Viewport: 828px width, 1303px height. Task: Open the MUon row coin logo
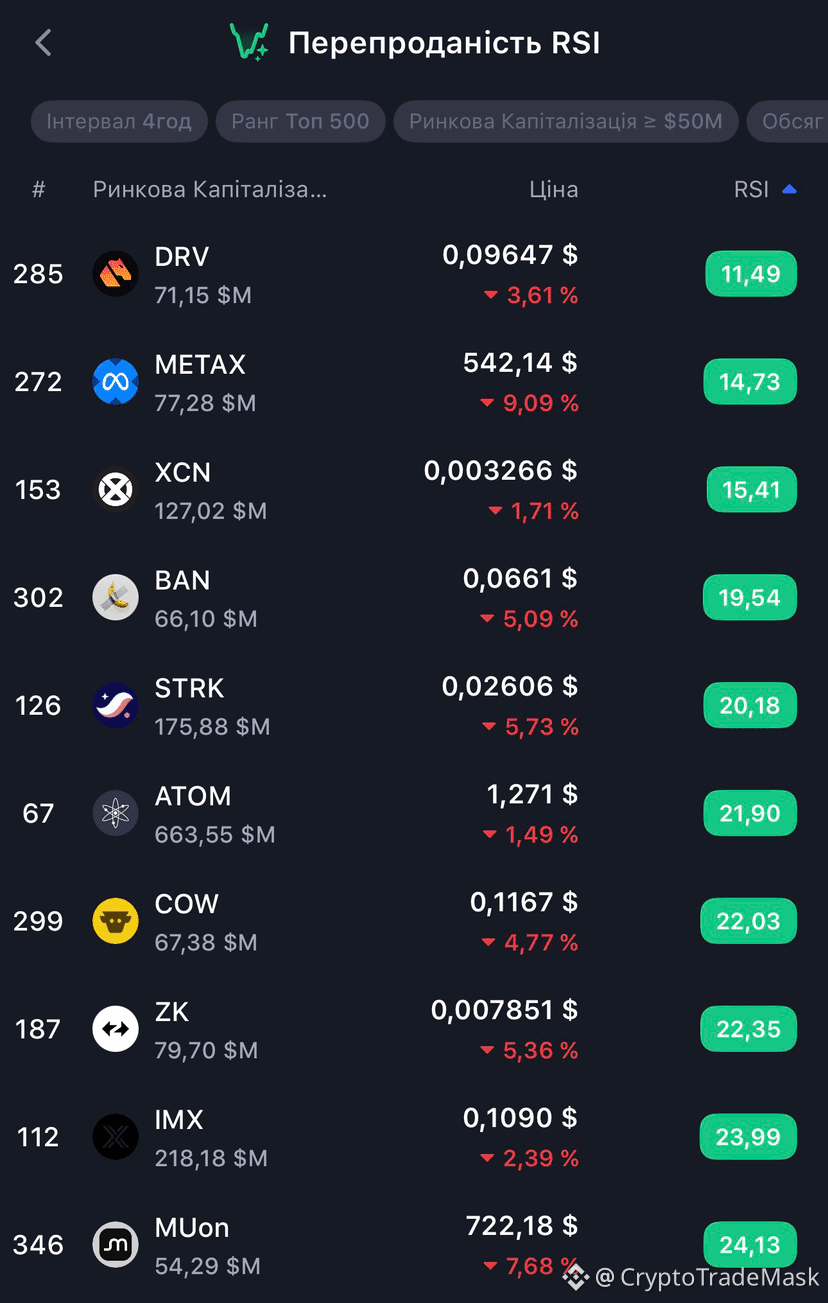tap(116, 1245)
